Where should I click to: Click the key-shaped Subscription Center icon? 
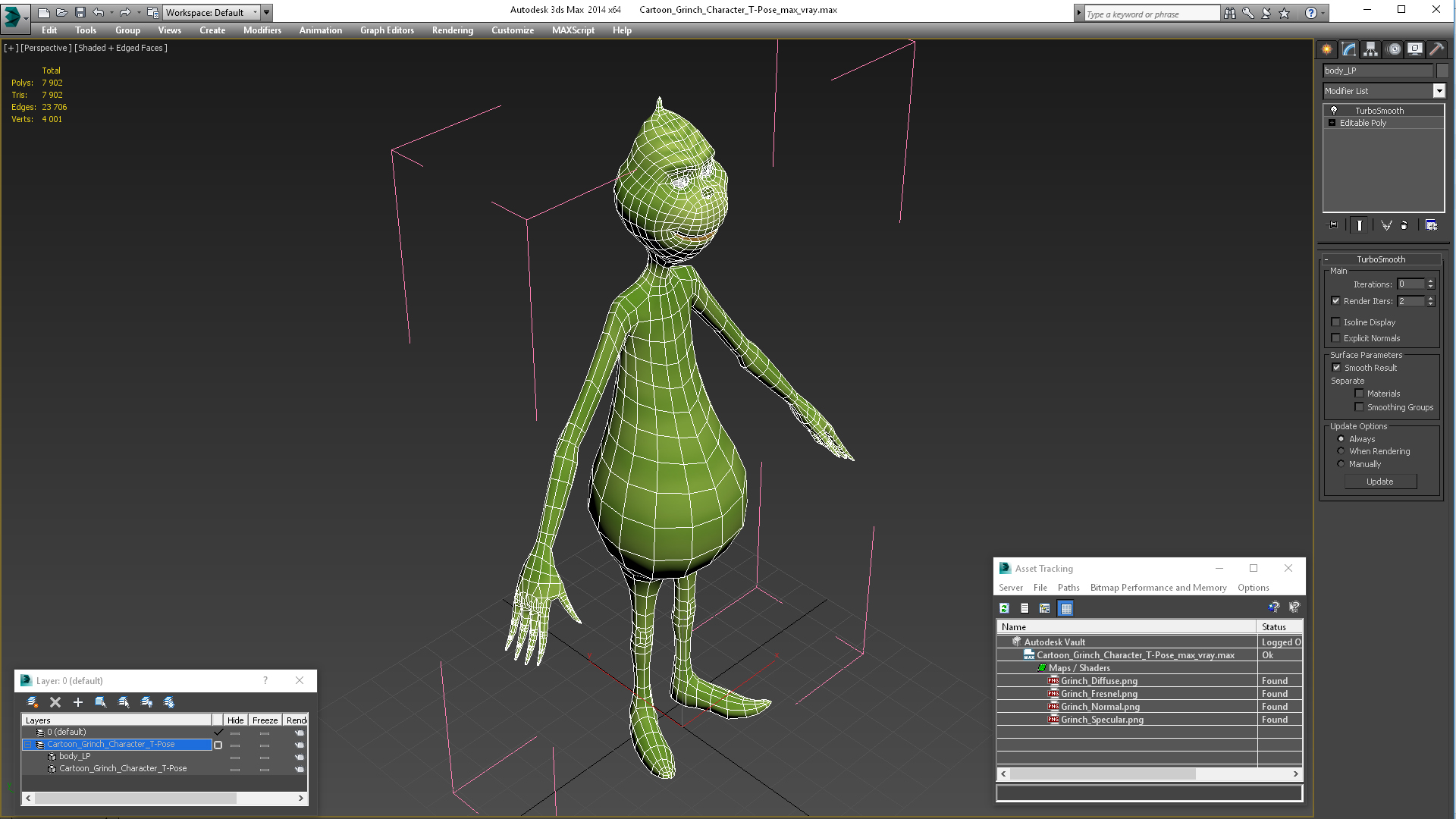coord(1247,13)
